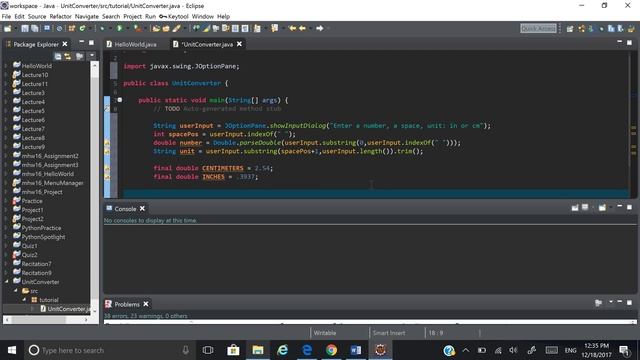Screen dimensions: 640x360
Task: Click the green Run button in toolbar
Action: click(120, 28)
